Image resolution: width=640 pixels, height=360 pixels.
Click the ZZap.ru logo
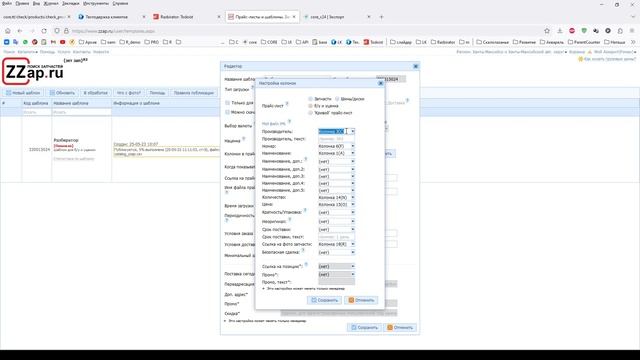point(33,71)
